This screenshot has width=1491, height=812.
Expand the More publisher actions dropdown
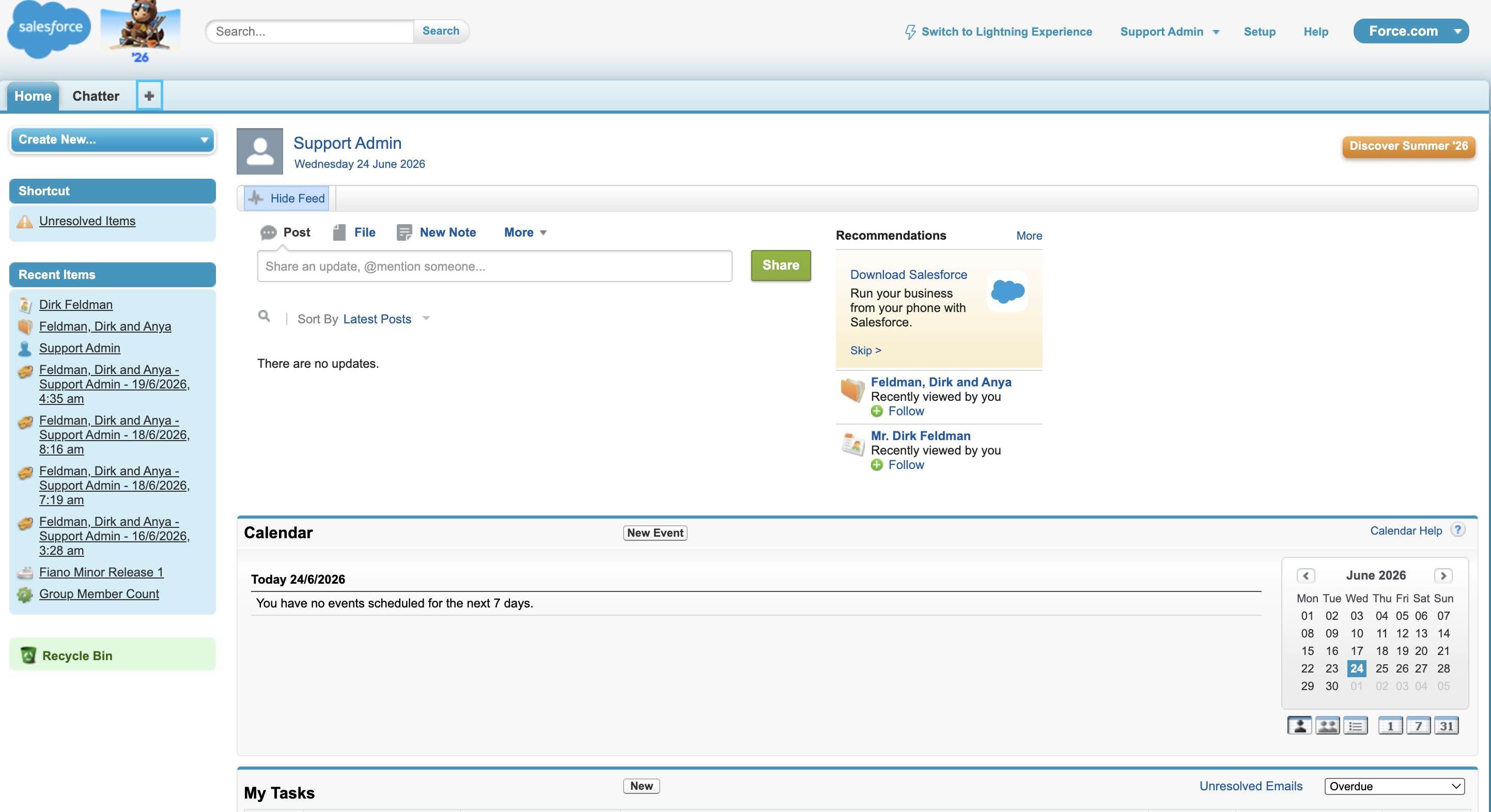(x=525, y=232)
